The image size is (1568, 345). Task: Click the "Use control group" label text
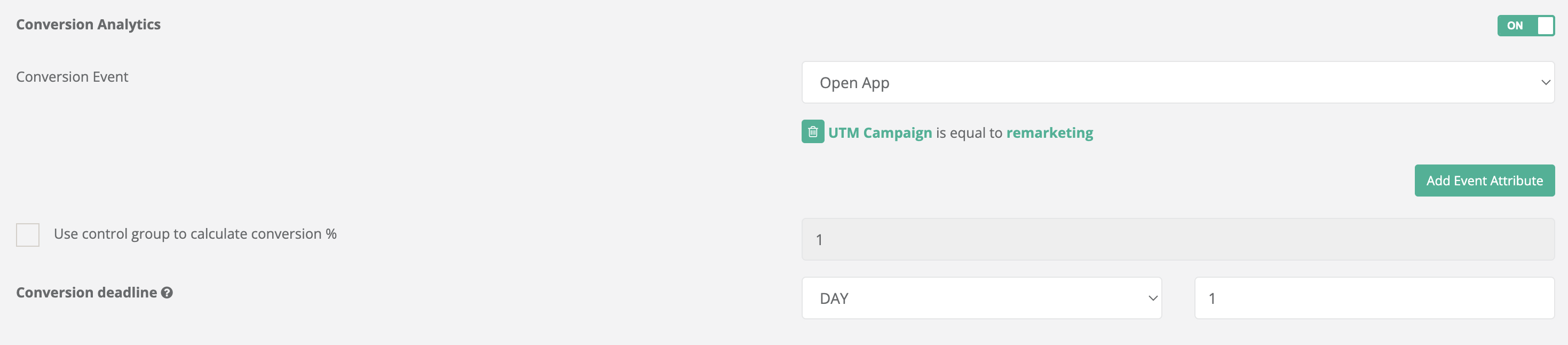click(x=195, y=234)
